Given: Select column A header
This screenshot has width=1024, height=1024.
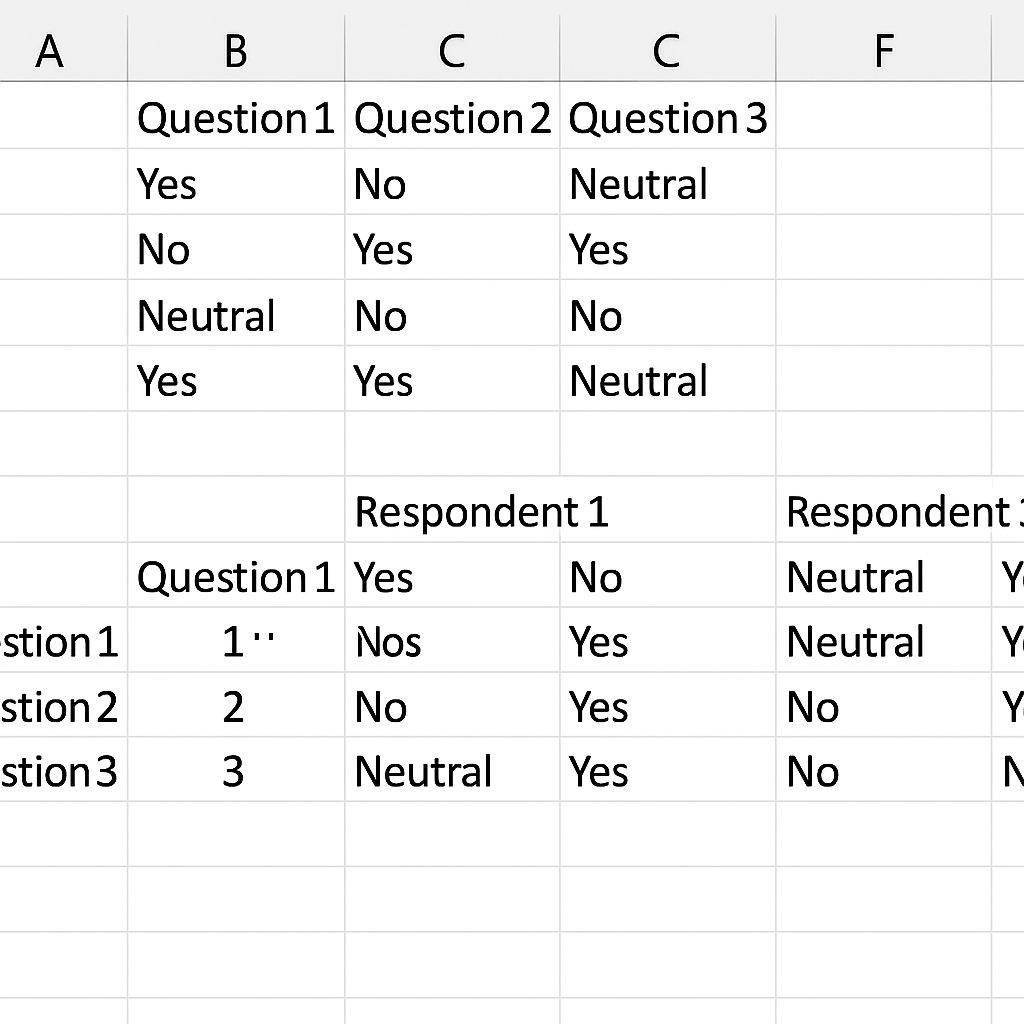Looking at the screenshot, I should point(50,51).
